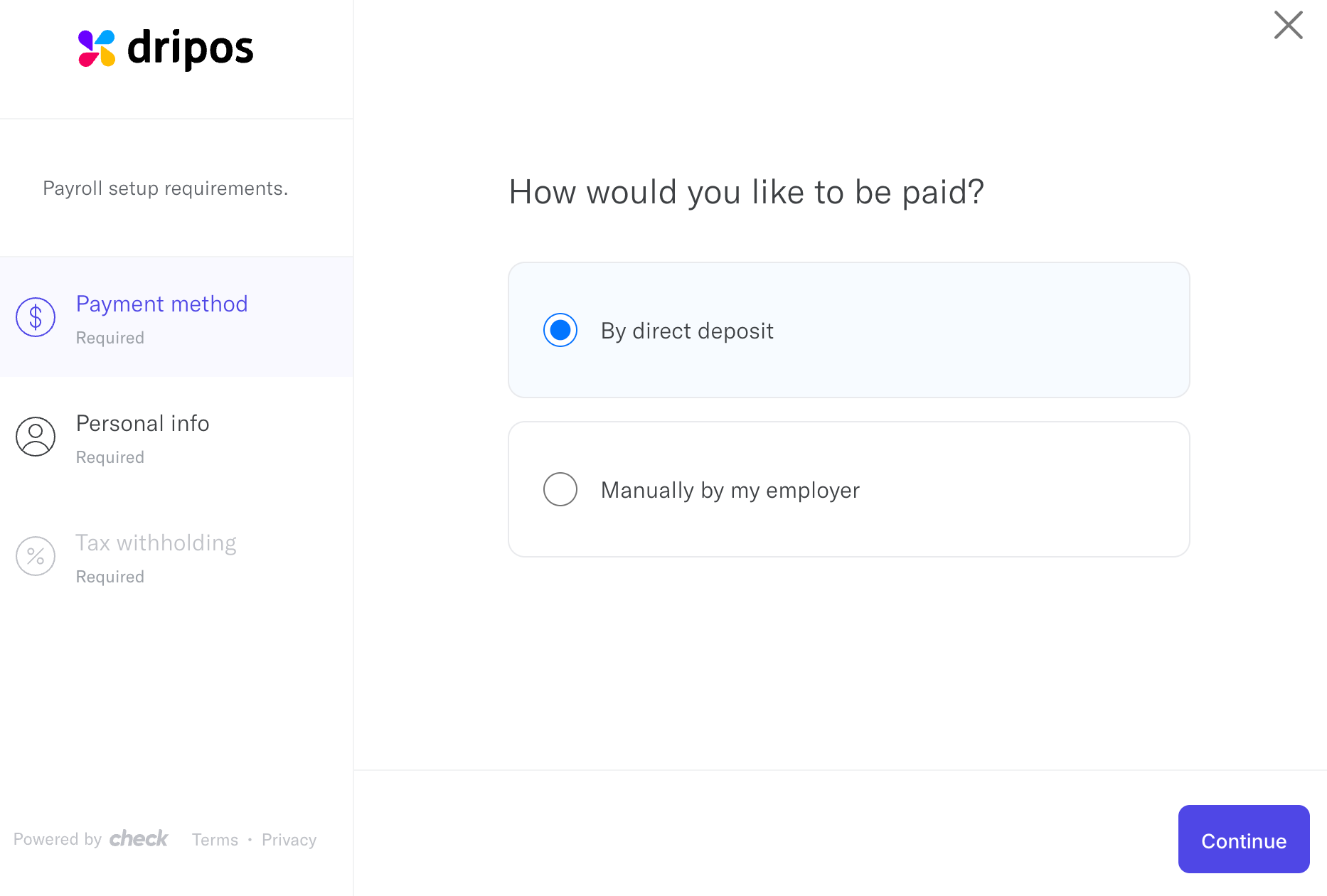Screen dimensions: 1327x896
Task: Click the dollar sign Payment method icon
Action: click(36, 317)
